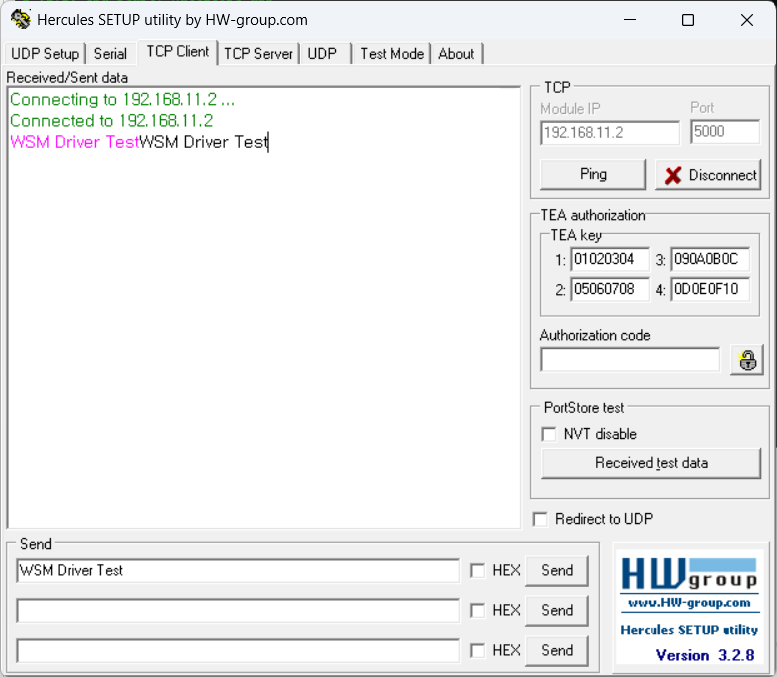Click TEA key field 4 with 0D0E0F10
The height and width of the screenshot is (677, 777).
[x=710, y=289]
